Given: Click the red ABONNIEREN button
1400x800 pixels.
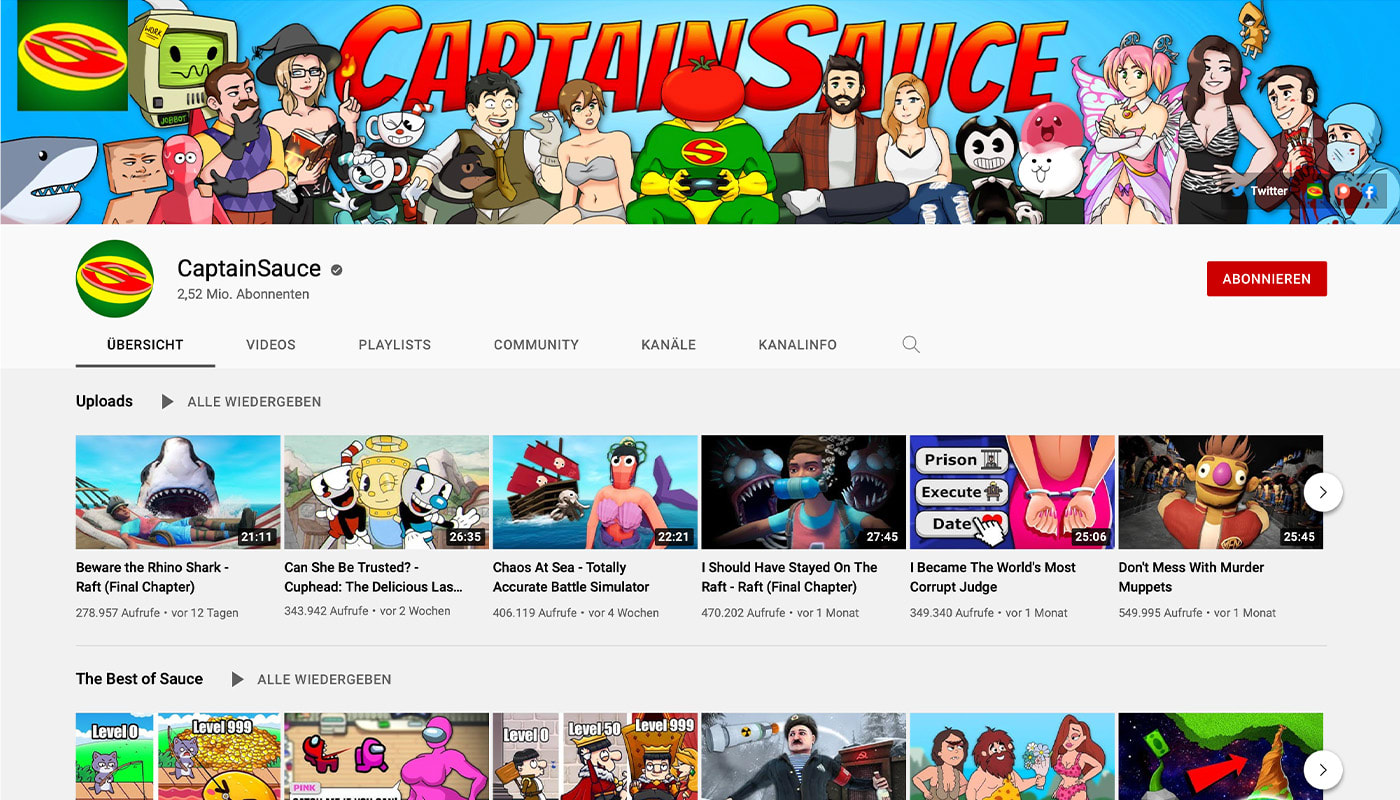Looking at the screenshot, I should pyautogui.click(x=1266, y=279).
